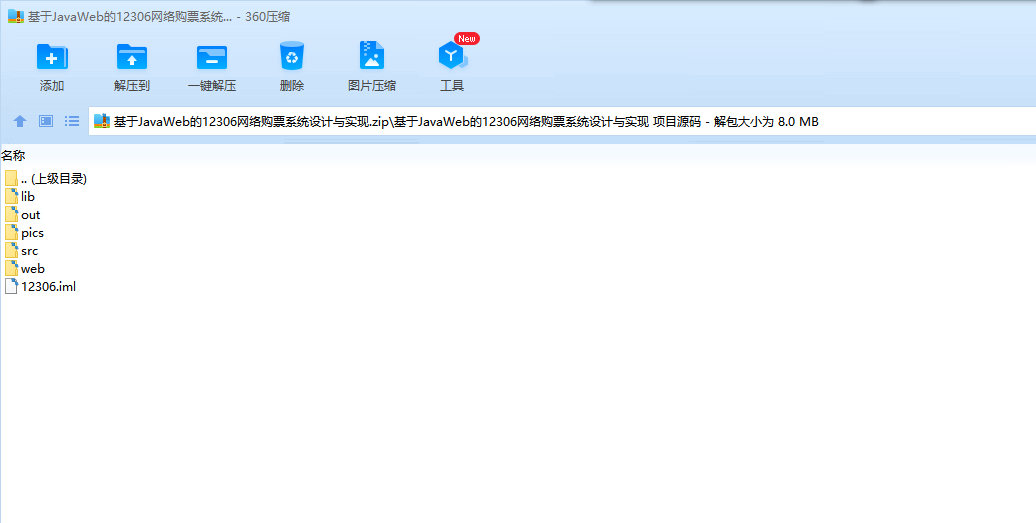Select the pics folder
The height and width of the screenshot is (523, 1036).
pyautogui.click(x=24, y=232)
